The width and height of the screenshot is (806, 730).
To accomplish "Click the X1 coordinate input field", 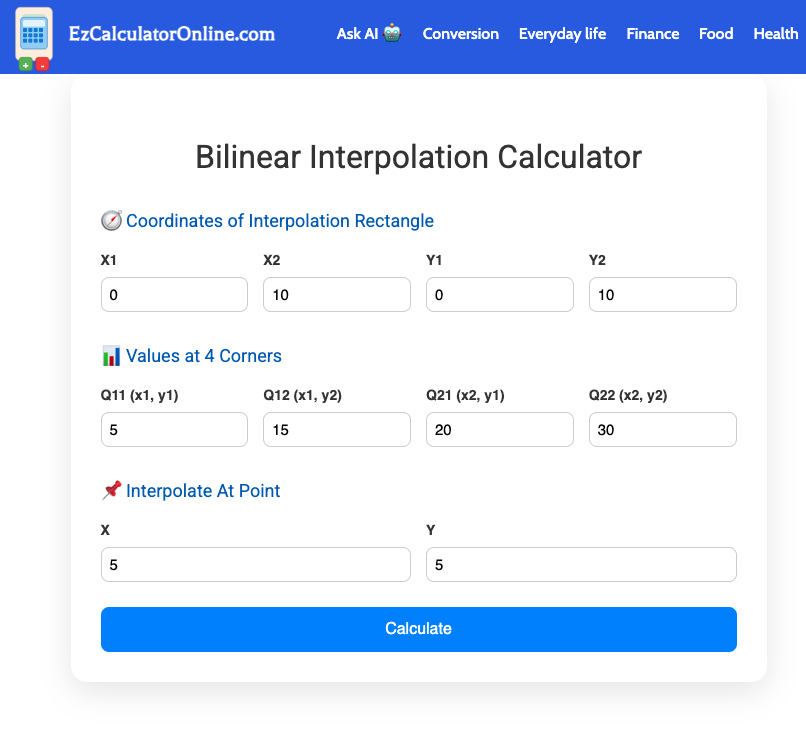I will click(x=174, y=294).
